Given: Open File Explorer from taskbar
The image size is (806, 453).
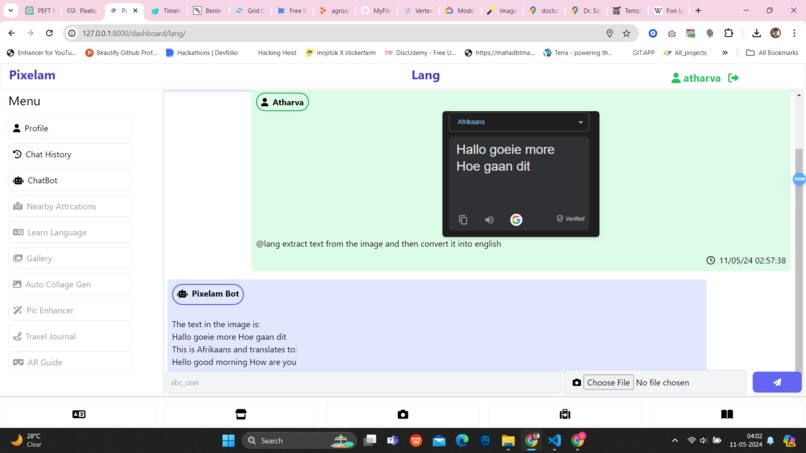Looking at the screenshot, I should (x=508, y=441).
